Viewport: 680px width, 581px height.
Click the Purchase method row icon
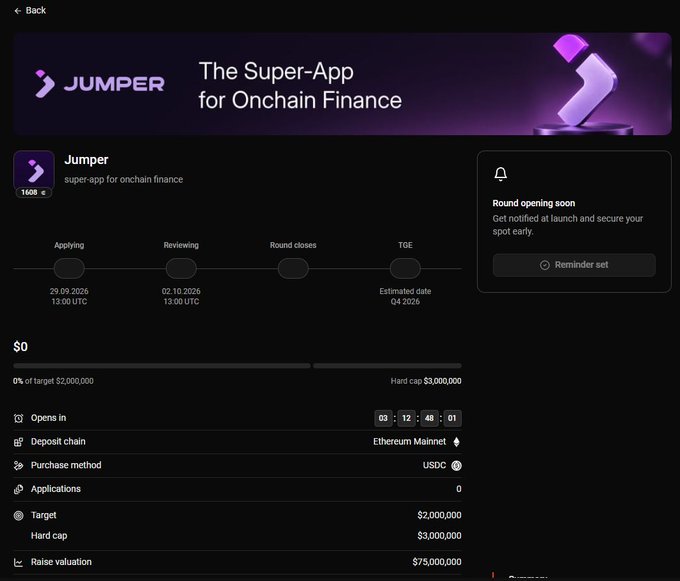(18, 466)
